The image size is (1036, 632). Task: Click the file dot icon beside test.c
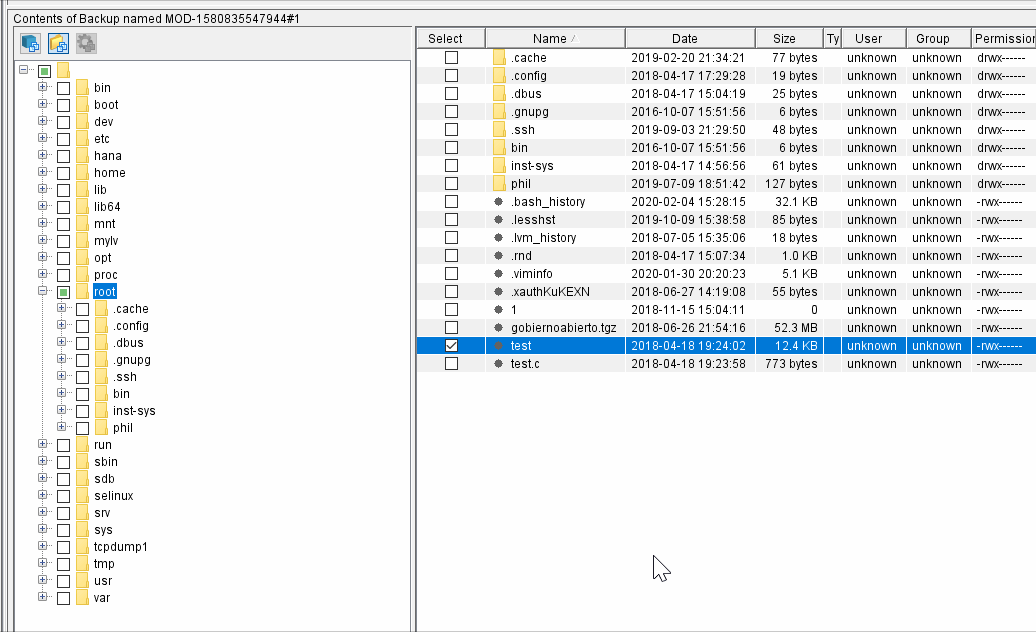(x=499, y=363)
